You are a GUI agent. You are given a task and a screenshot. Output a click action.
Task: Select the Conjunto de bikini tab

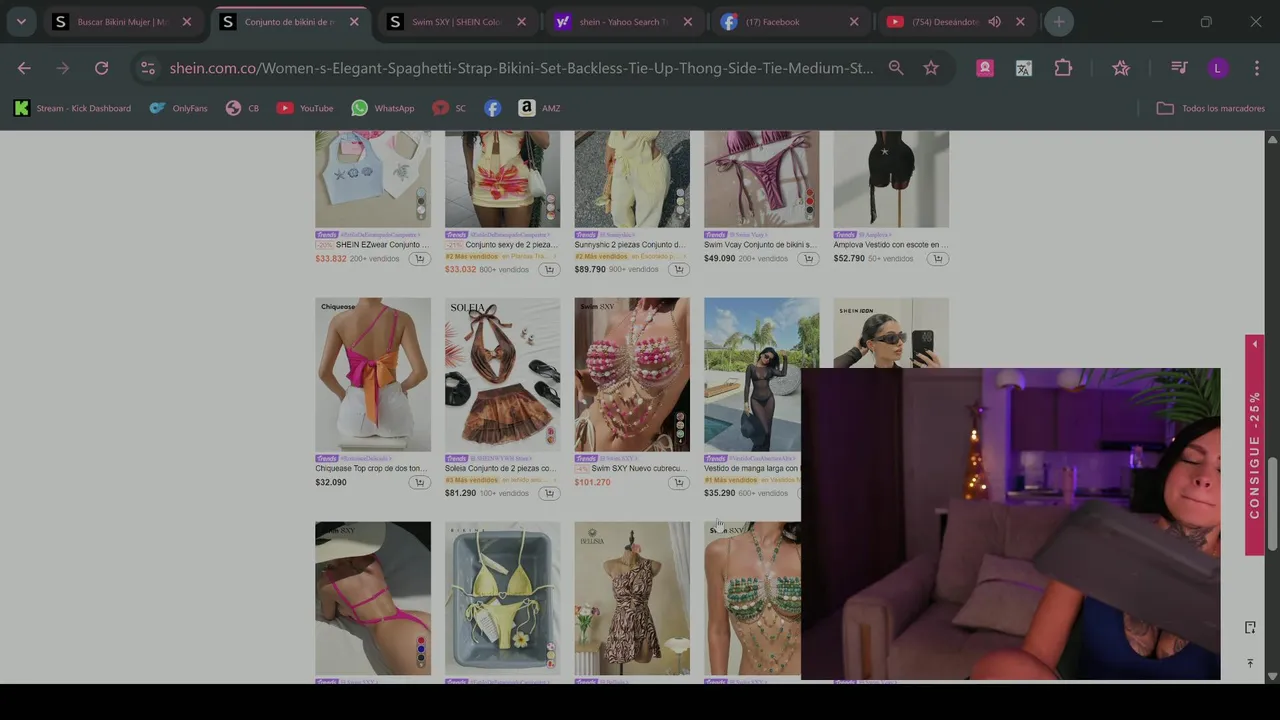pos(289,21)
